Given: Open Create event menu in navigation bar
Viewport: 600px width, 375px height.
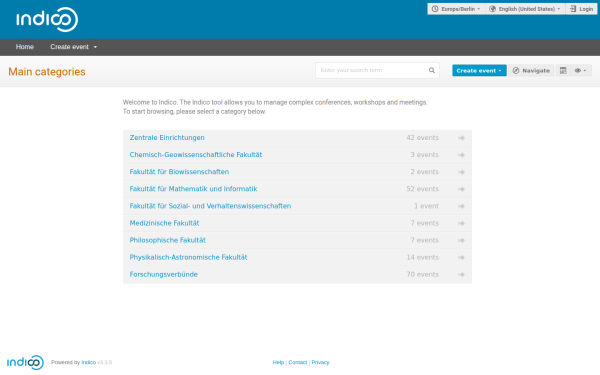Looking at the screenshot, I should click(73, 47).
